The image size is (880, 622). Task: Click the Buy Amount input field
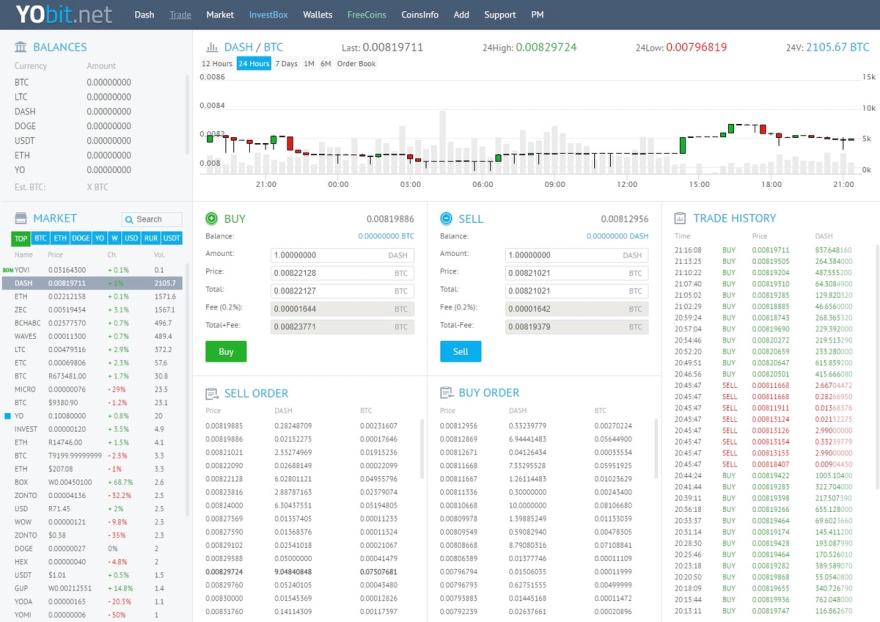click(x=342, y=255)
